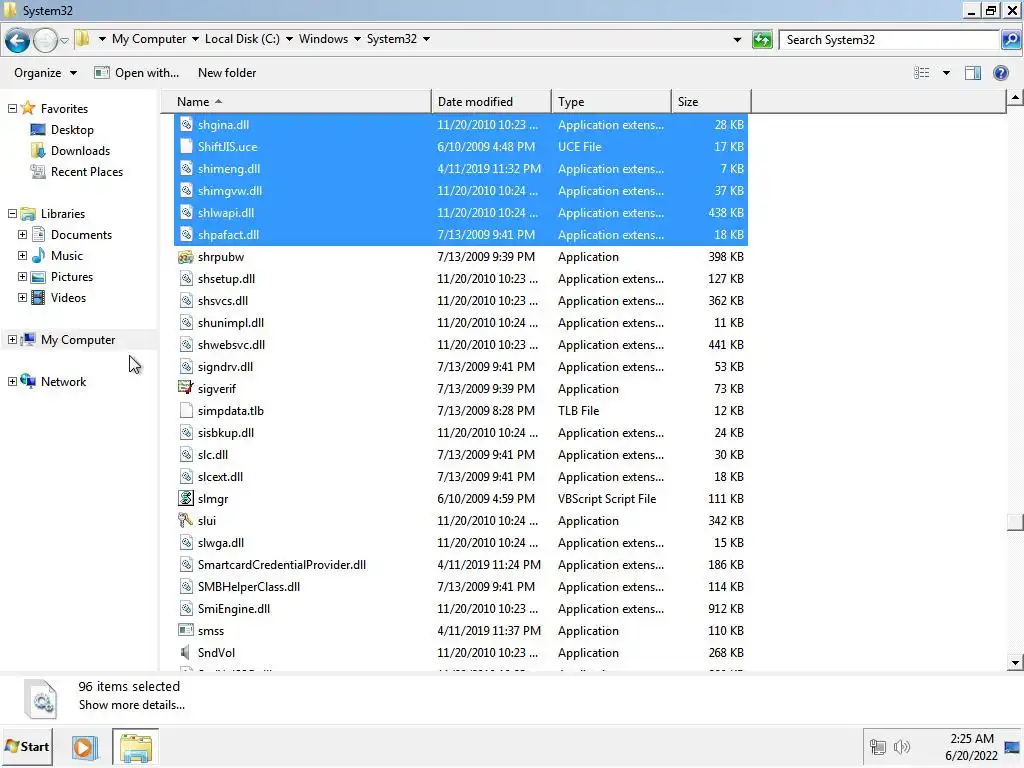
Task: Click the scrollbar up arrow
Action: (1015, 99)
